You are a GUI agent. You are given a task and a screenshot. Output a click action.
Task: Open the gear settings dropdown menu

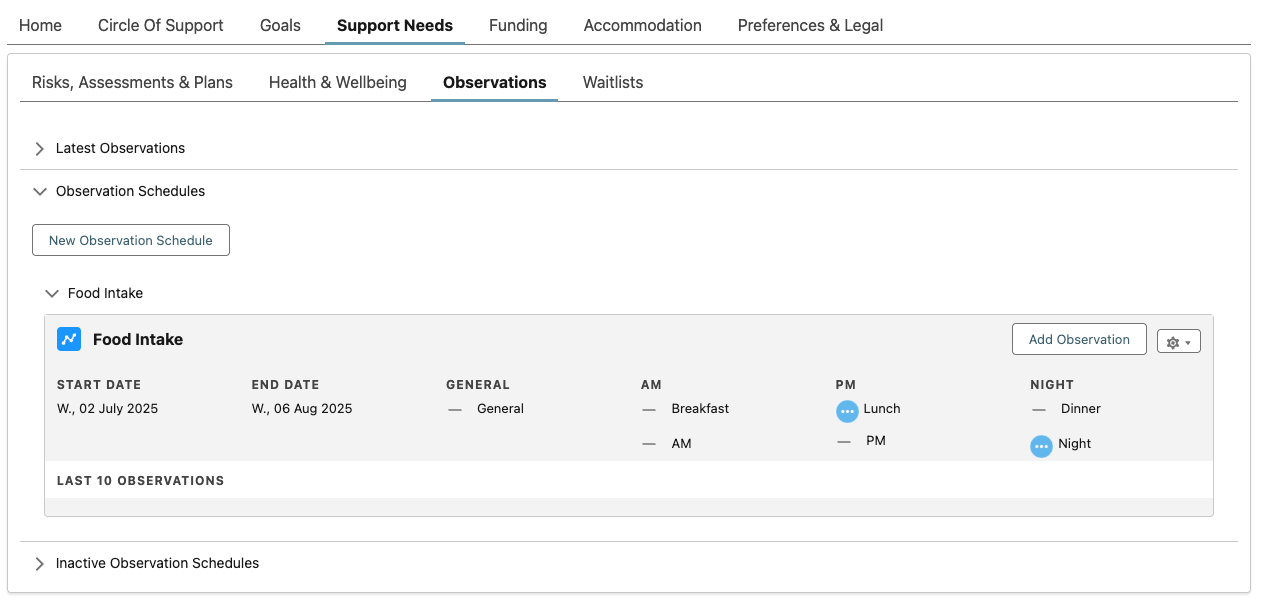click(1178, 341)
